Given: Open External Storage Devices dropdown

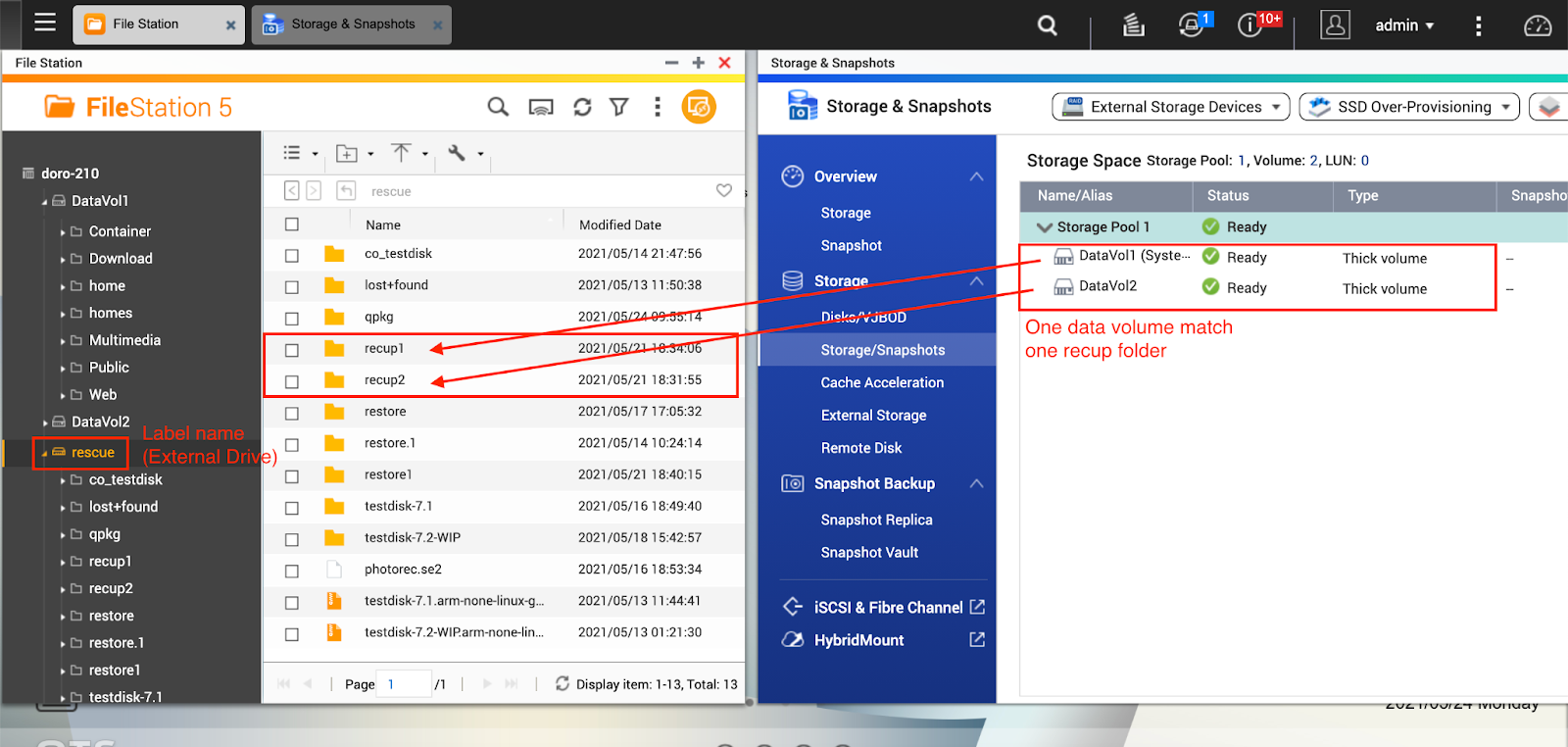Looking at the screenshot, I should 1171,107.
